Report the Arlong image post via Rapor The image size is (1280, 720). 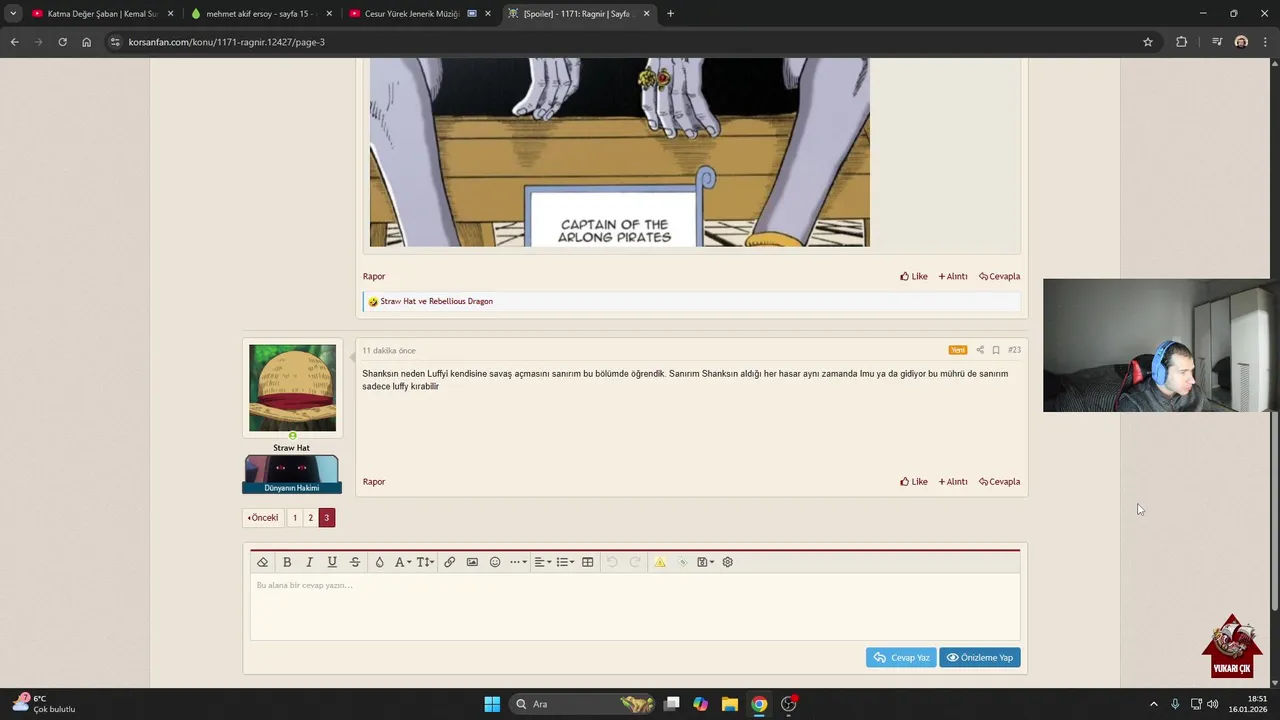click(374, 277)
